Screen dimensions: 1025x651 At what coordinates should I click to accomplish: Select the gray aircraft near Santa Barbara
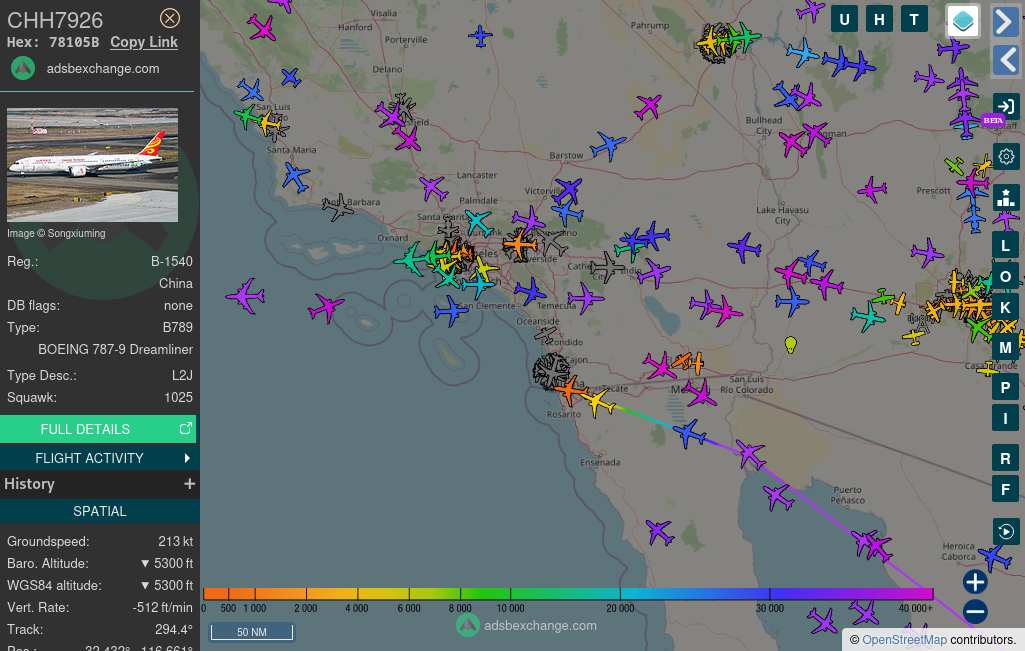point(338,207)
